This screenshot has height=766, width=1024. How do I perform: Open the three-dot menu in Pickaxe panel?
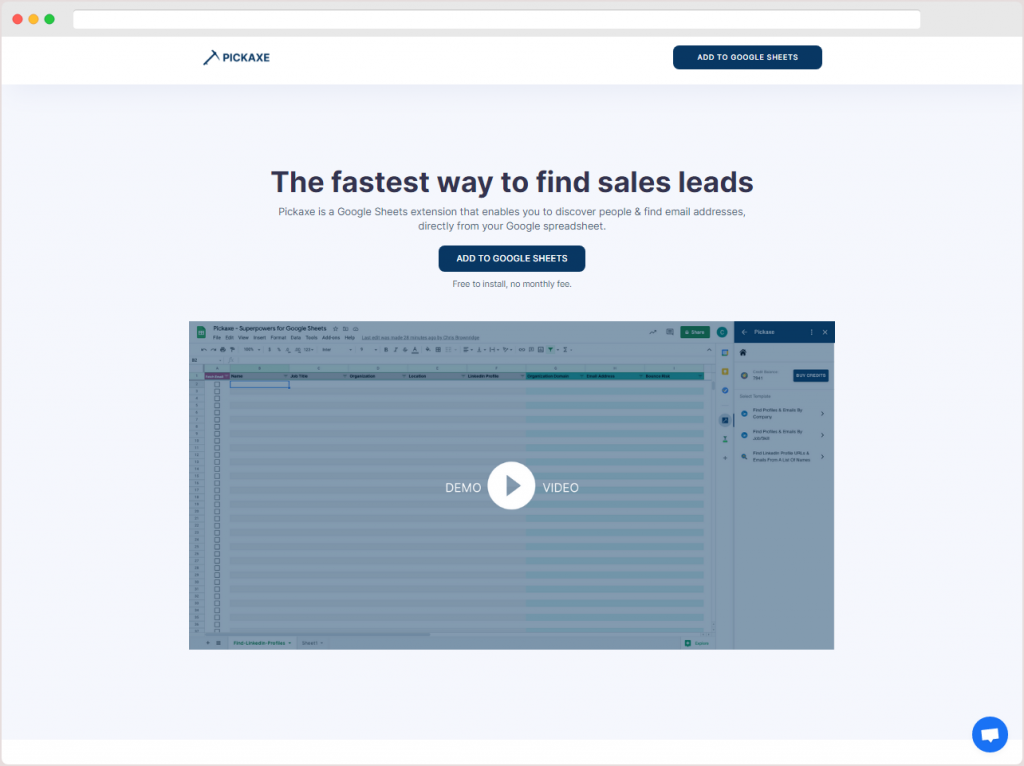coord(811,332)
